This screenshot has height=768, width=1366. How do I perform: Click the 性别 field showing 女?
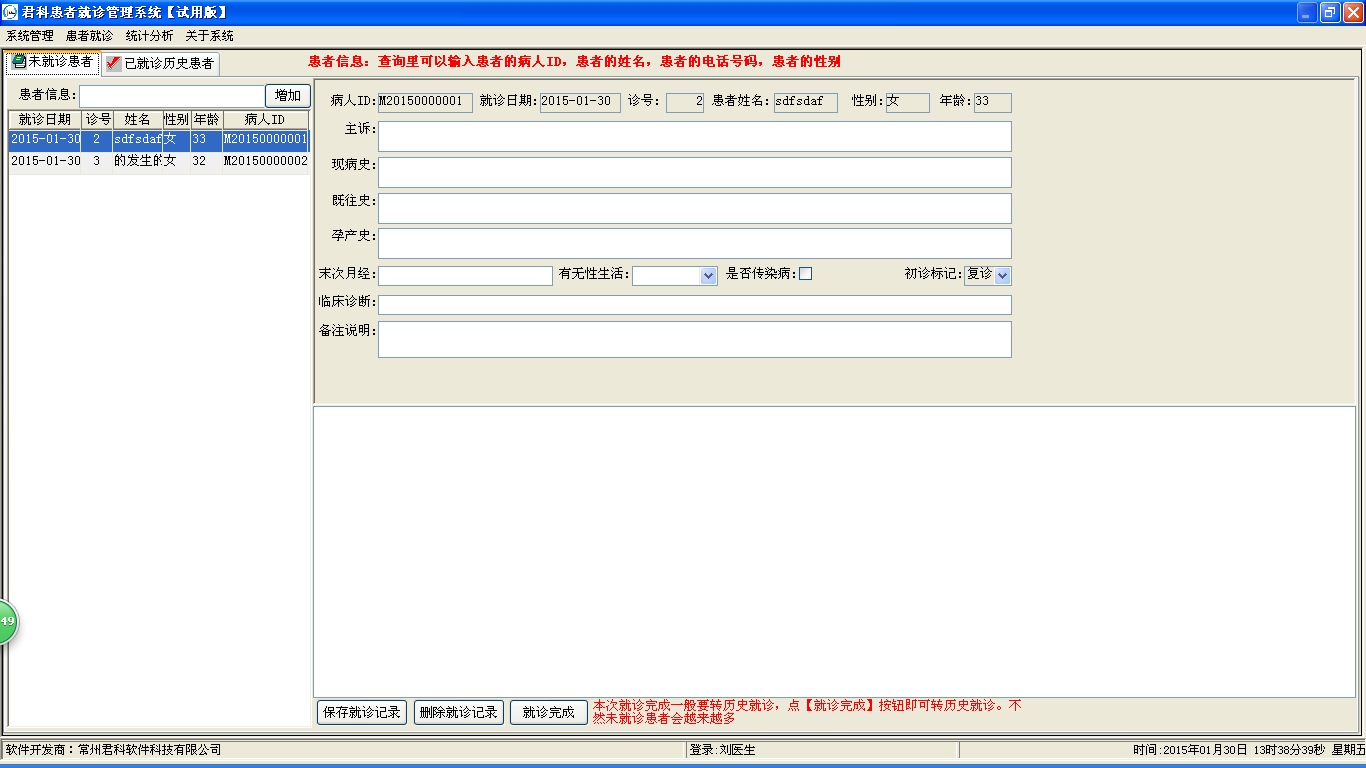pyautogui.click(x=908, y=102)
